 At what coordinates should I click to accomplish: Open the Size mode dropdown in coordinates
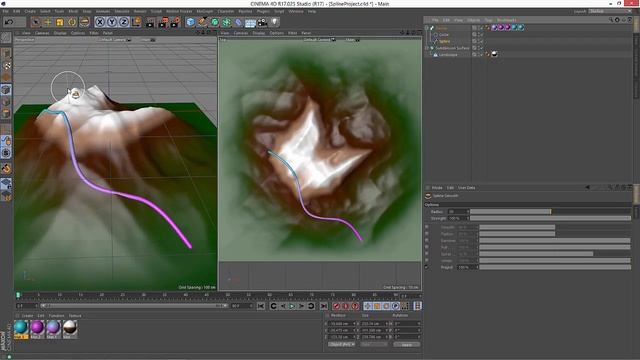click(x=373, y=344)
